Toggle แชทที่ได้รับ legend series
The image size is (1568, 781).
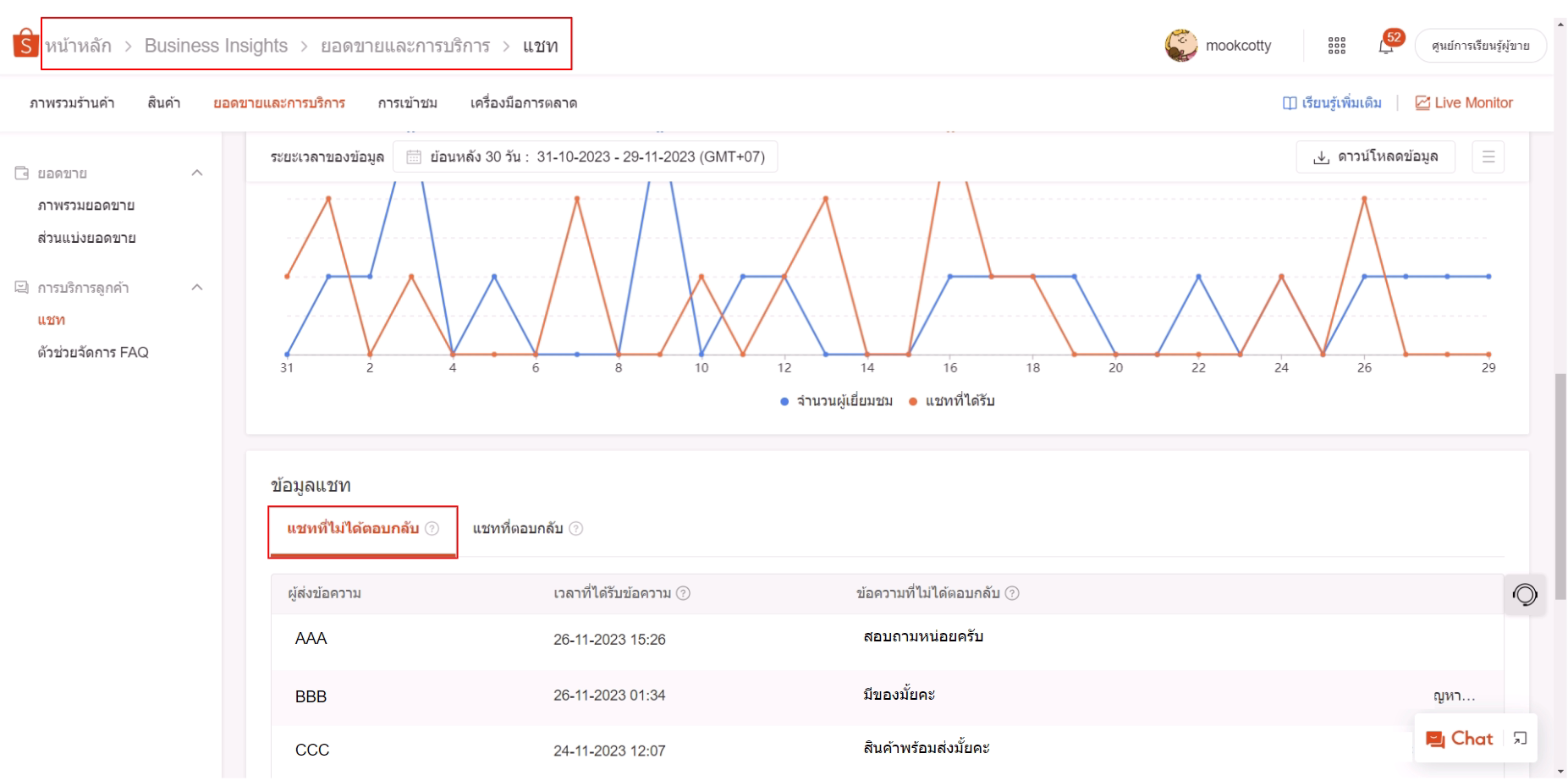(x=952, y=401)
